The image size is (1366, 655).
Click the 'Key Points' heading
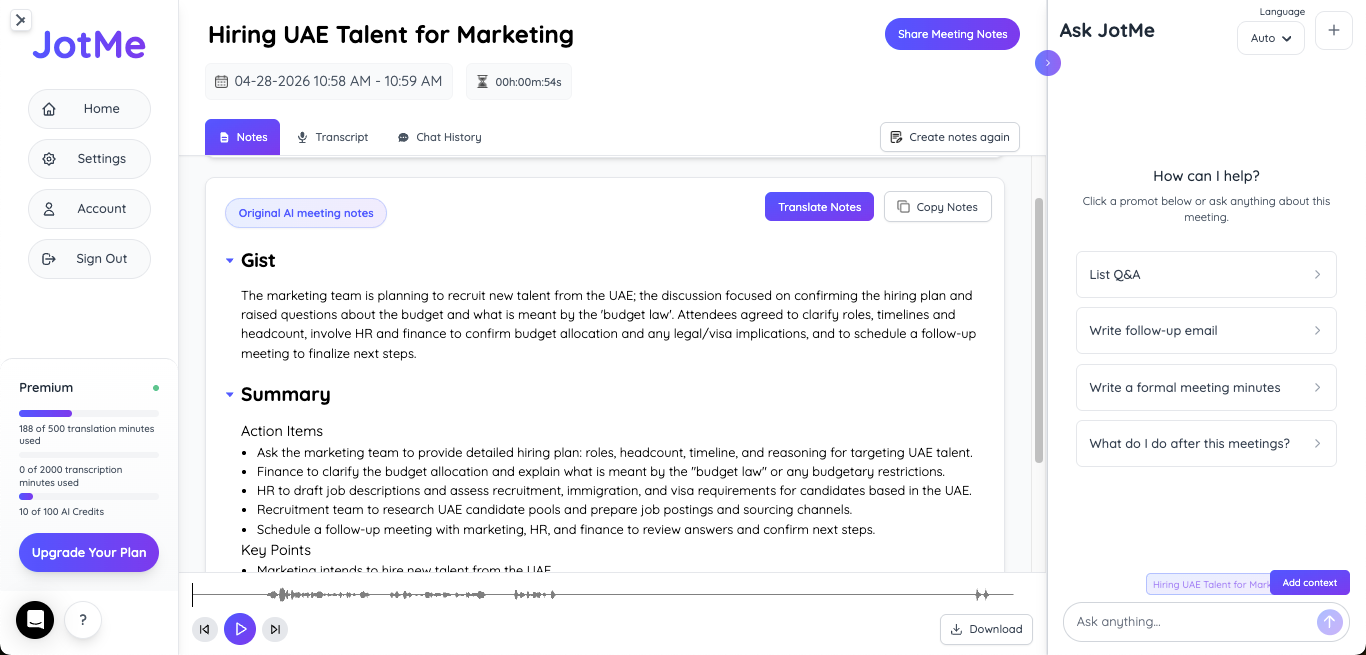276,550
